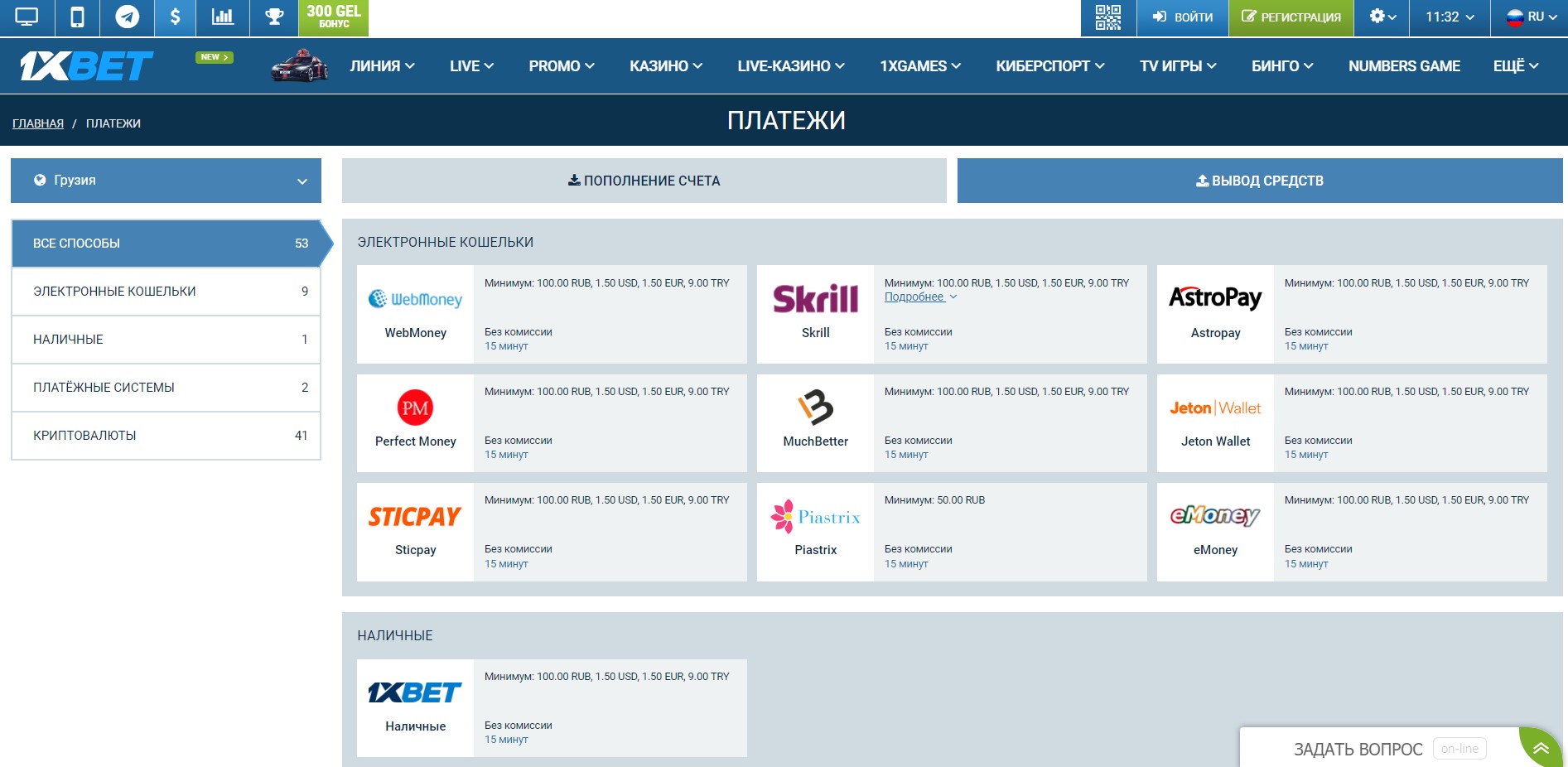Screen dimensions: 1568x767
Task: Click the green NEW badge
Action: tap(215, 57)
